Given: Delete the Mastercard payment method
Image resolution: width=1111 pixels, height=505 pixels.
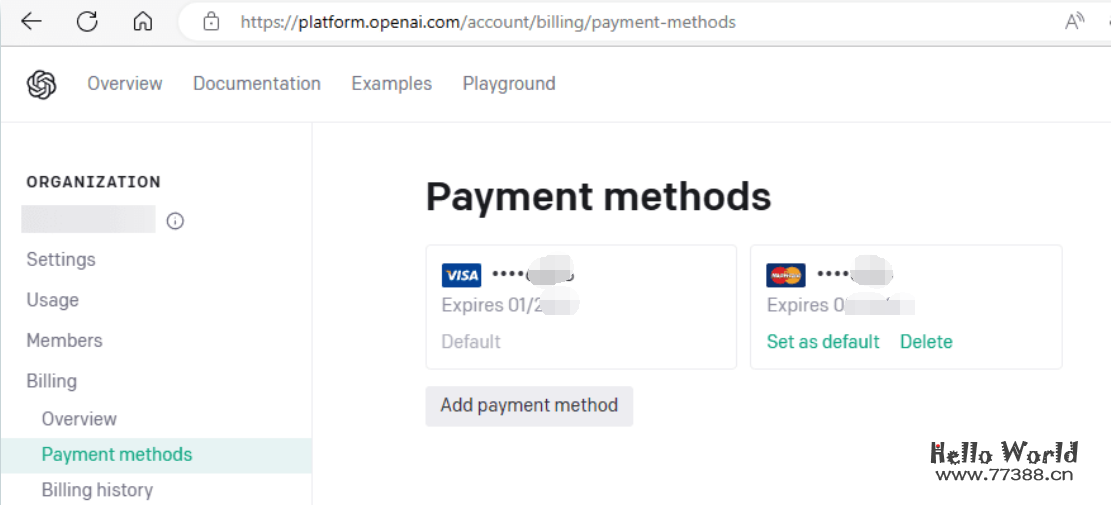Looking at the screenshot, I should click(926, 342).
